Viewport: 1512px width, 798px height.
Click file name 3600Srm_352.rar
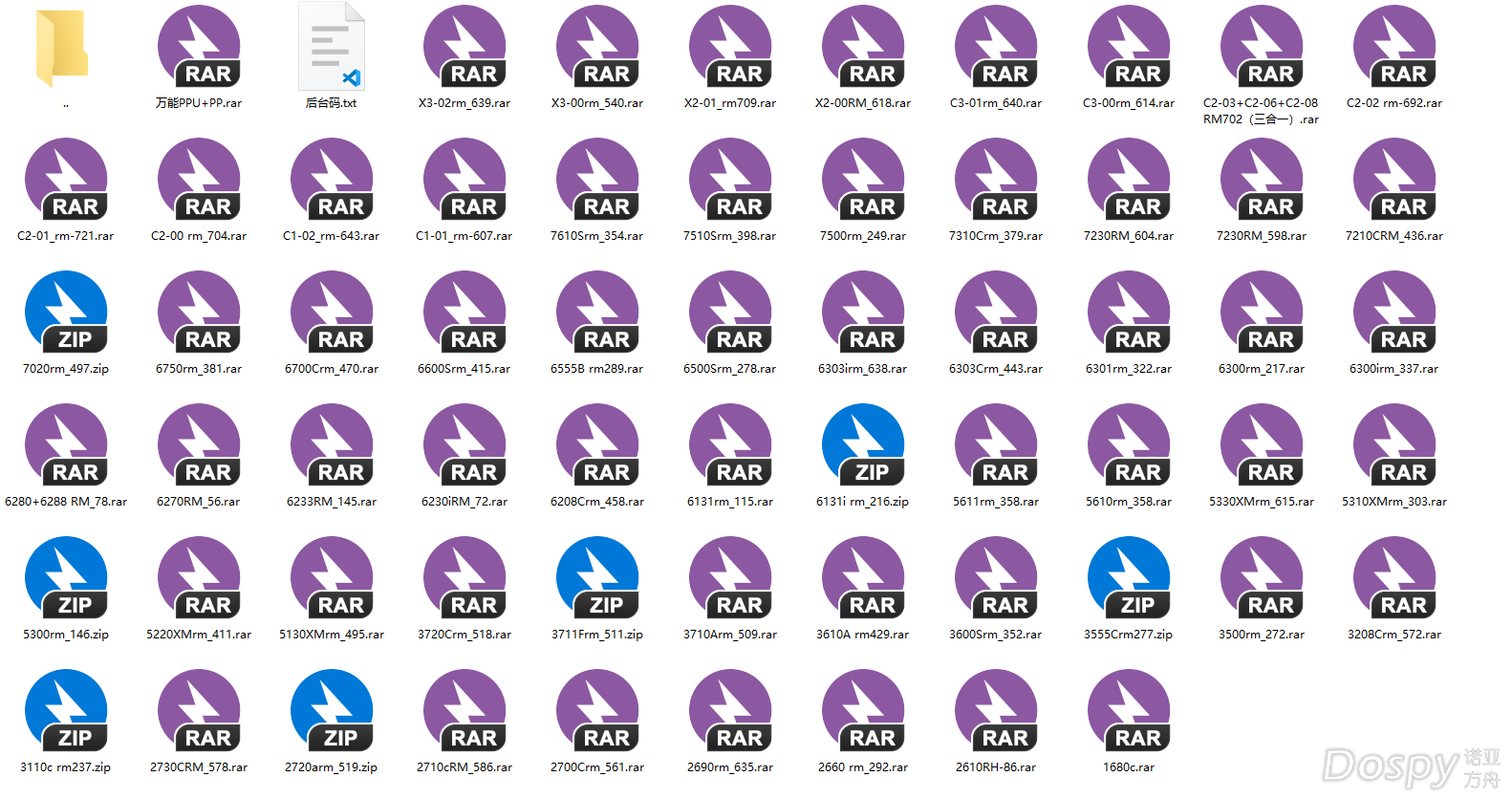(x=996, y=635)
